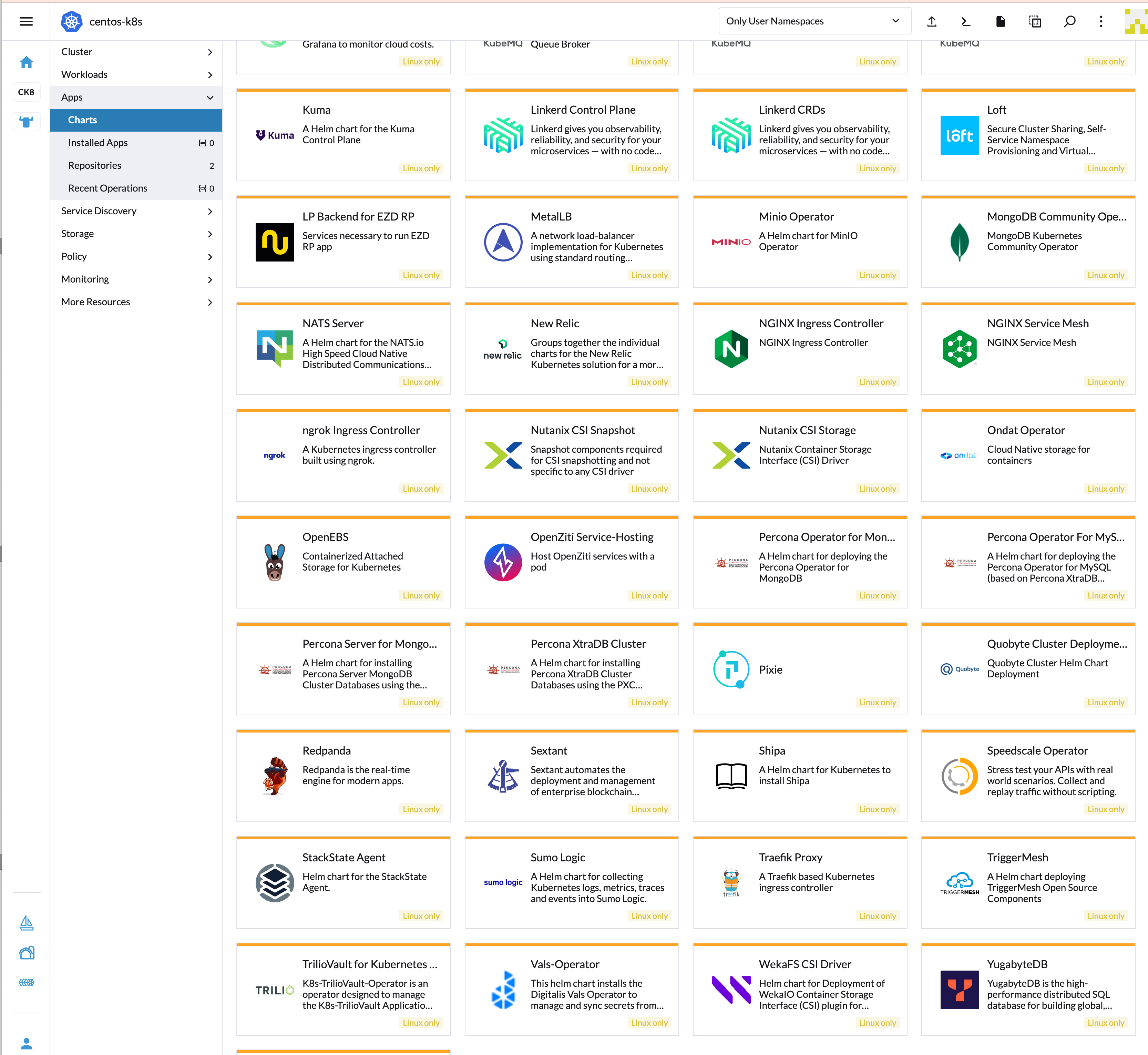Click the OpenZiti Service-Hosting logo
This screenshot has width=1148, height=1055.
click(x=503, y=562)
